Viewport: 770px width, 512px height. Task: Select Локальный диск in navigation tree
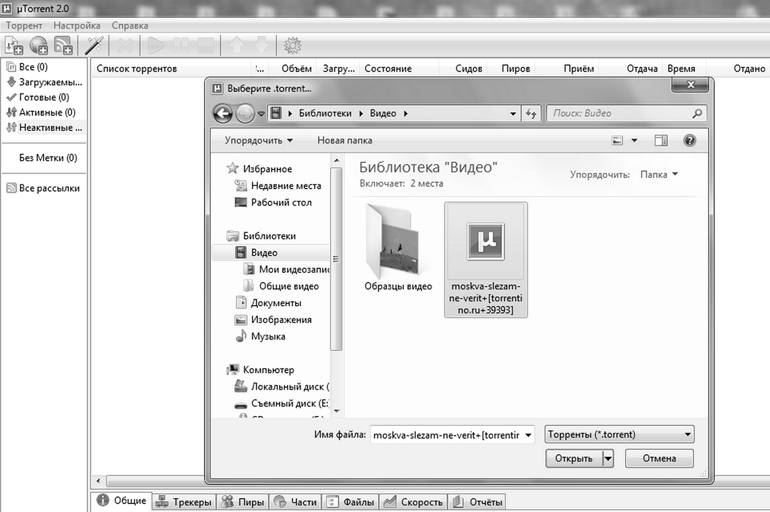[282, 386]
